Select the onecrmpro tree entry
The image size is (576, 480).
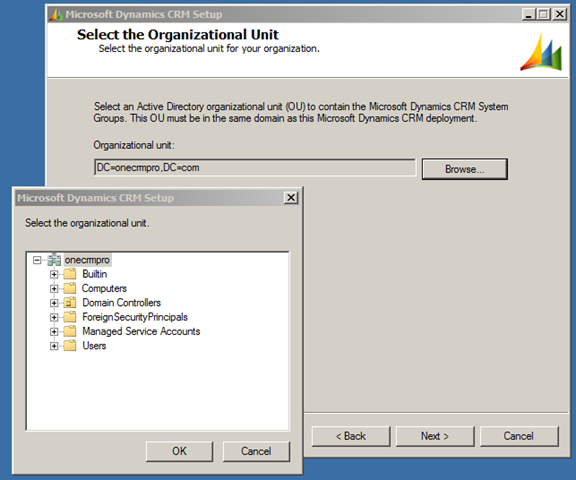tap(87, 260)
